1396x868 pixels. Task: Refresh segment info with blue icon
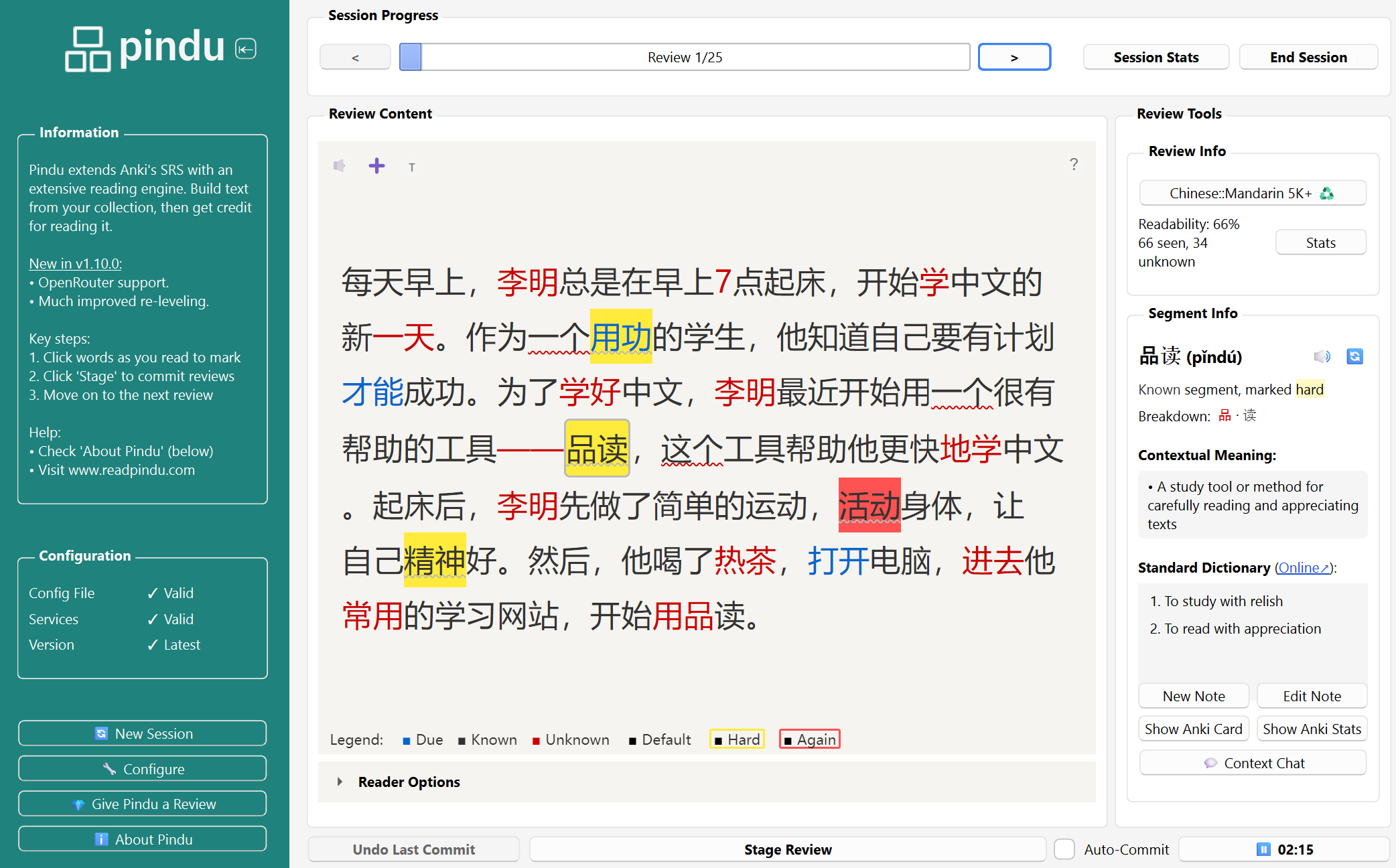click(1354, 356)
